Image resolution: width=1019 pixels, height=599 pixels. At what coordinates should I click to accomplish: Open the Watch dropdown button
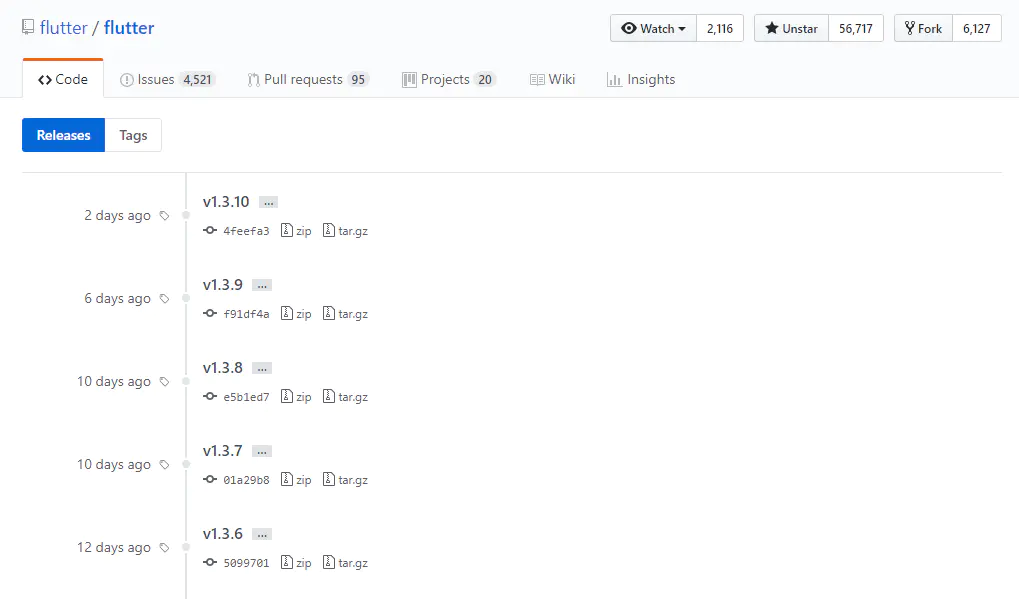[x=653, y=29]
